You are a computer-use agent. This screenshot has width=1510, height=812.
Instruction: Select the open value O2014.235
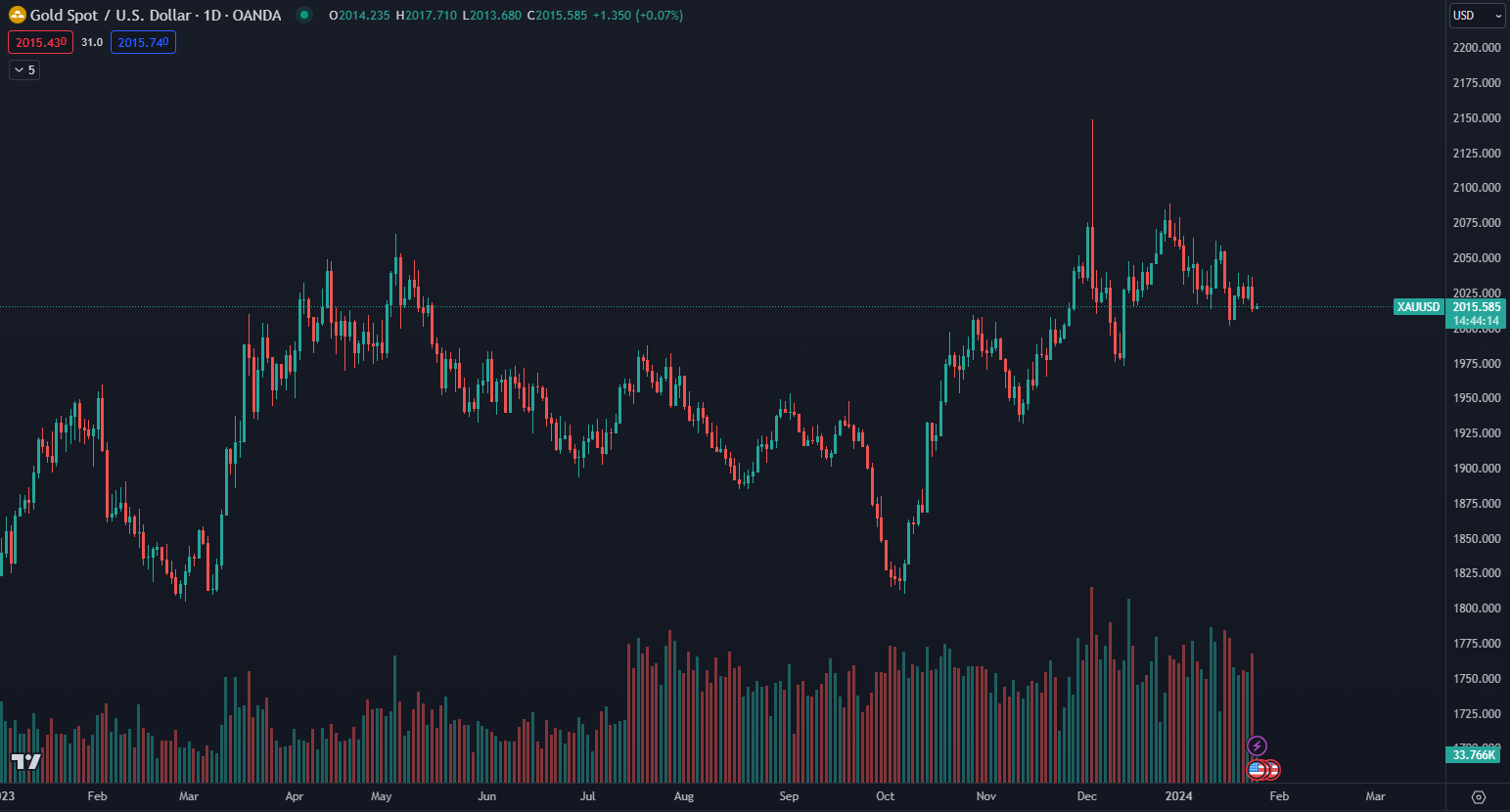[x=359, y=16]
